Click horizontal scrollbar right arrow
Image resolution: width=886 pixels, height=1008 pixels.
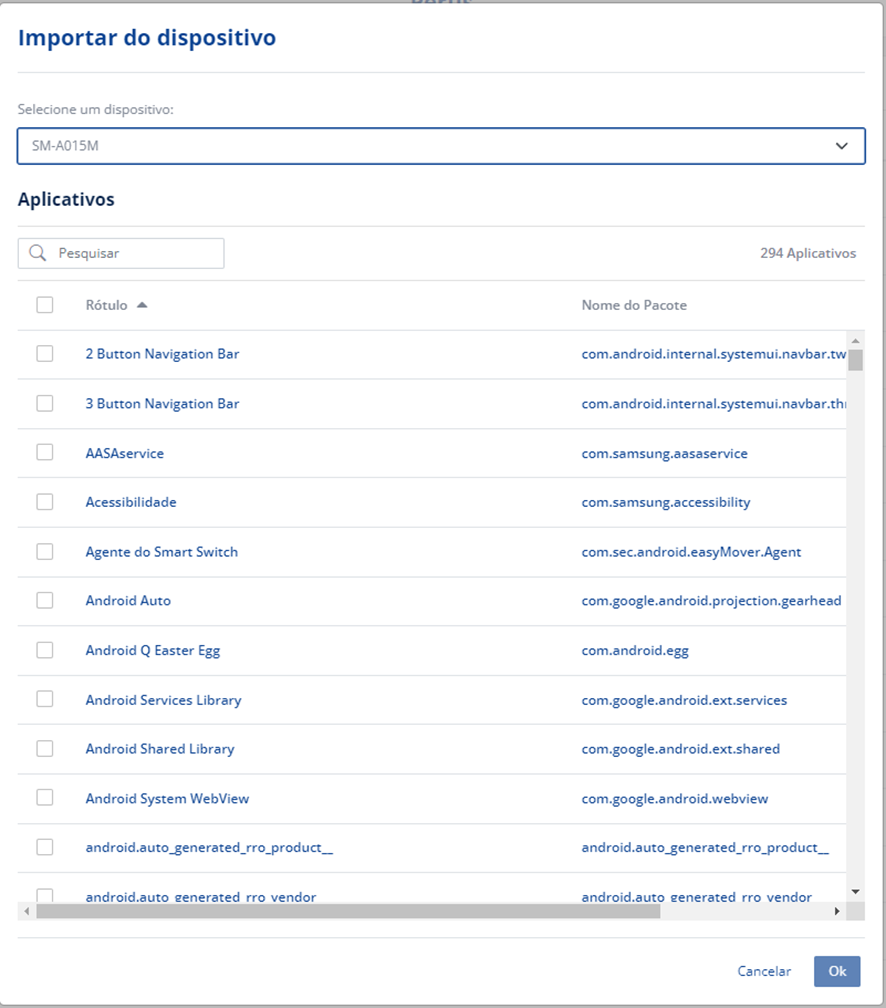click(837, 911)
